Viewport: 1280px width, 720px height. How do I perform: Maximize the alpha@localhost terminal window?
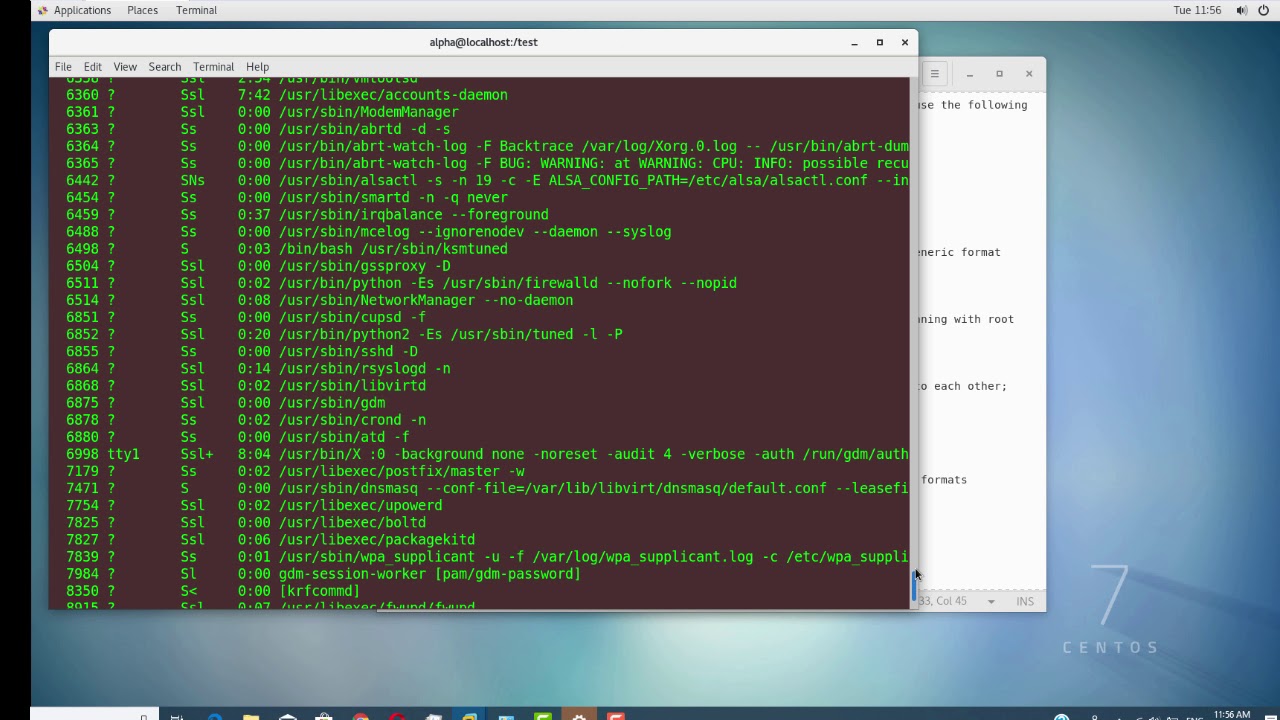tap(880, 42)
